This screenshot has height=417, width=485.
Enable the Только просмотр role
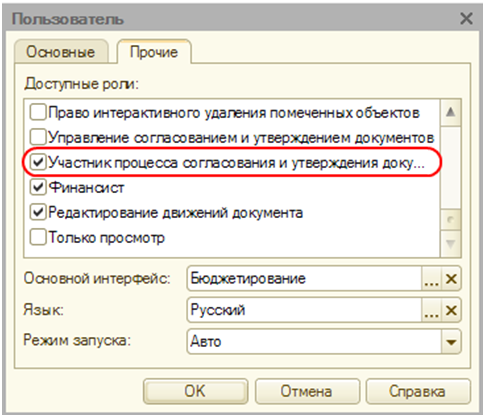(38, 237)
